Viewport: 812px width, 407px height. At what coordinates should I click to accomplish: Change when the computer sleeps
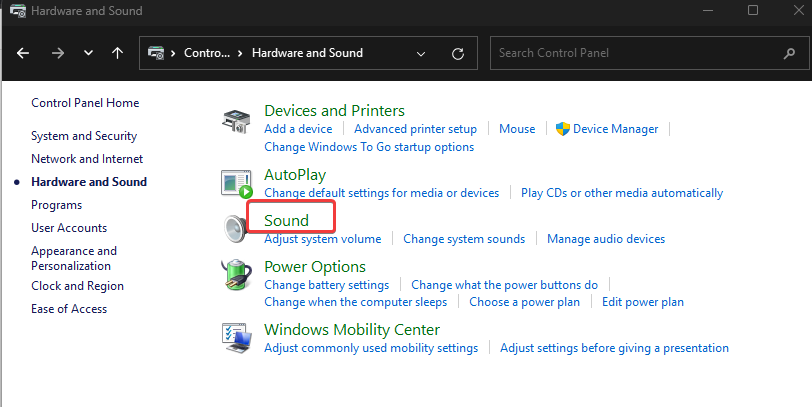355,302
